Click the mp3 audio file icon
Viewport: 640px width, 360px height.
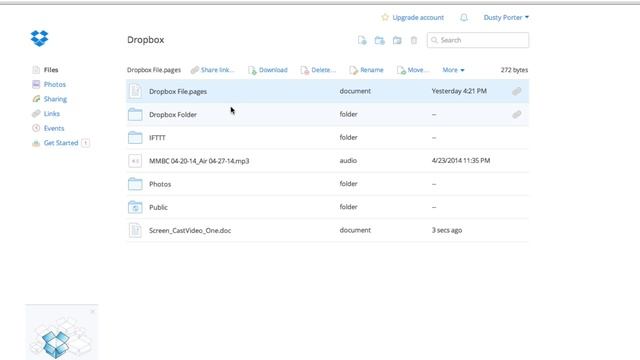(135, 161)
